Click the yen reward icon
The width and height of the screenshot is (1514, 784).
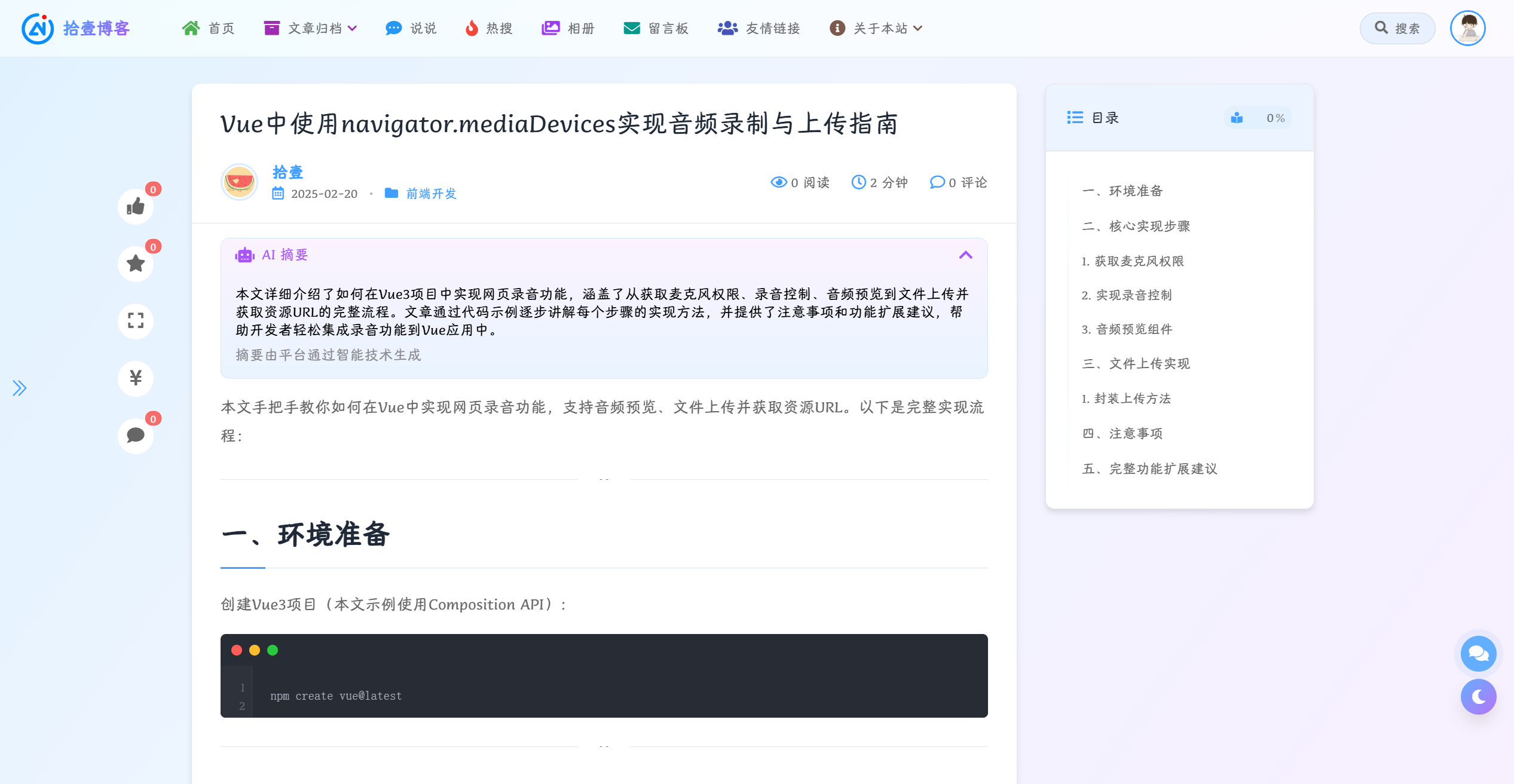coord(136,378)
